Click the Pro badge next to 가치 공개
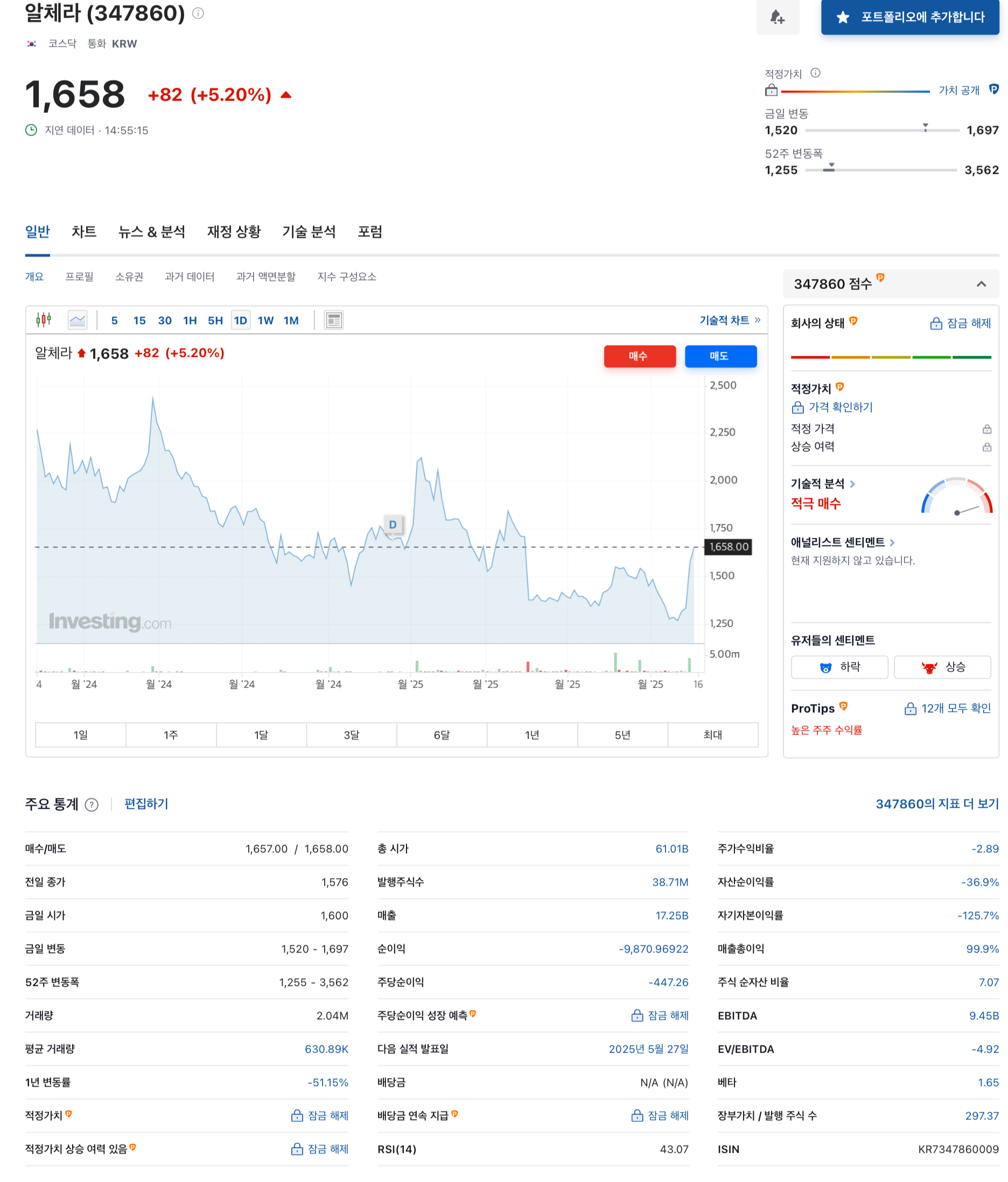The image size is (1008, 1182). pyautogui.click(x=994, y=89)
